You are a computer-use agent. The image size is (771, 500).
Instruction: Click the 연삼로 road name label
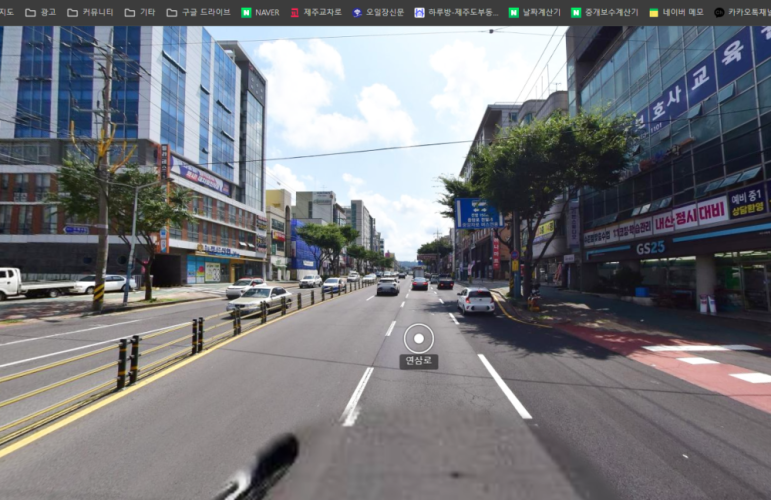(x=418, y=361)
